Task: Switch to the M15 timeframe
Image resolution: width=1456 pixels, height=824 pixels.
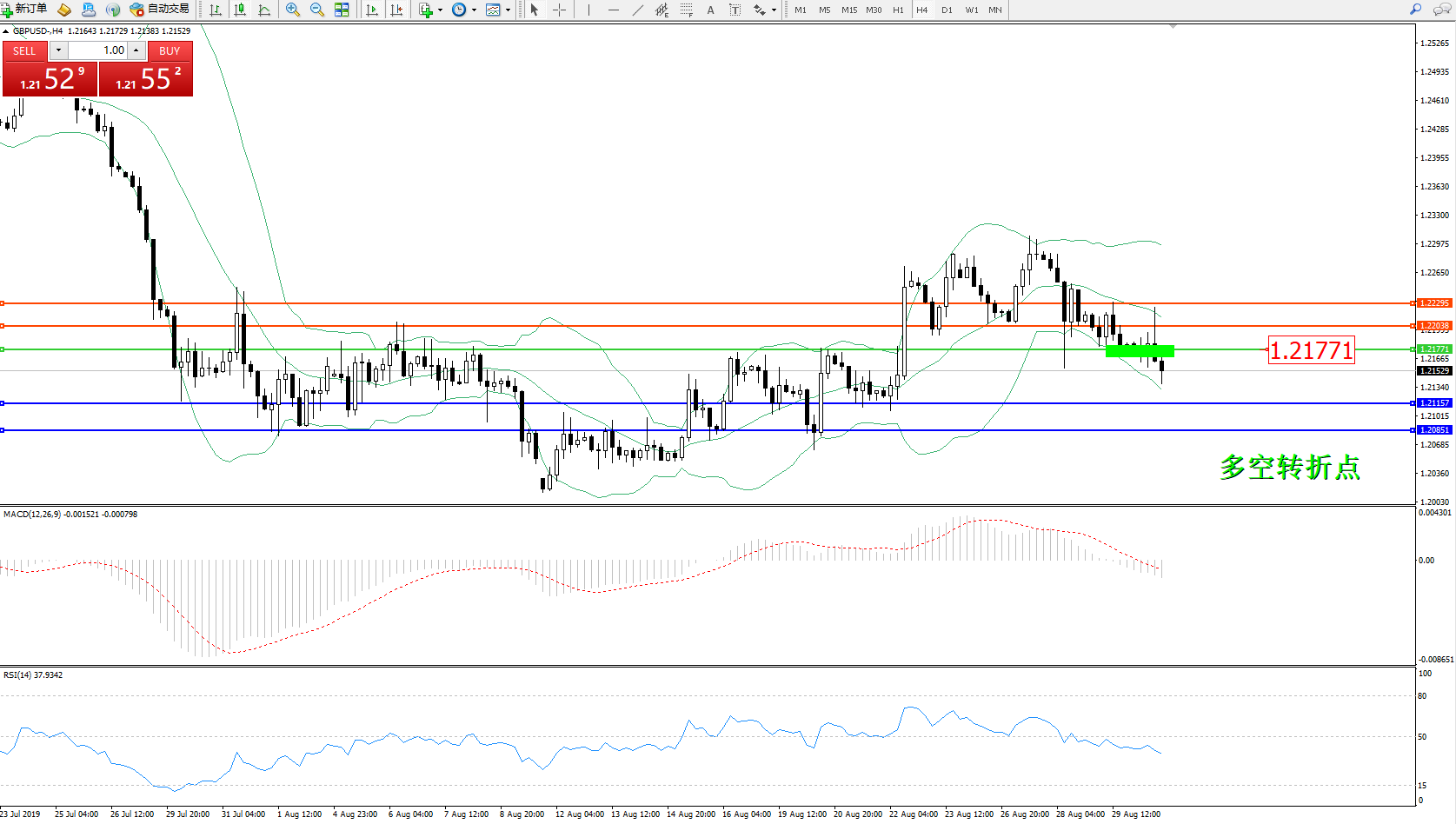Action: tap(848, 10)
